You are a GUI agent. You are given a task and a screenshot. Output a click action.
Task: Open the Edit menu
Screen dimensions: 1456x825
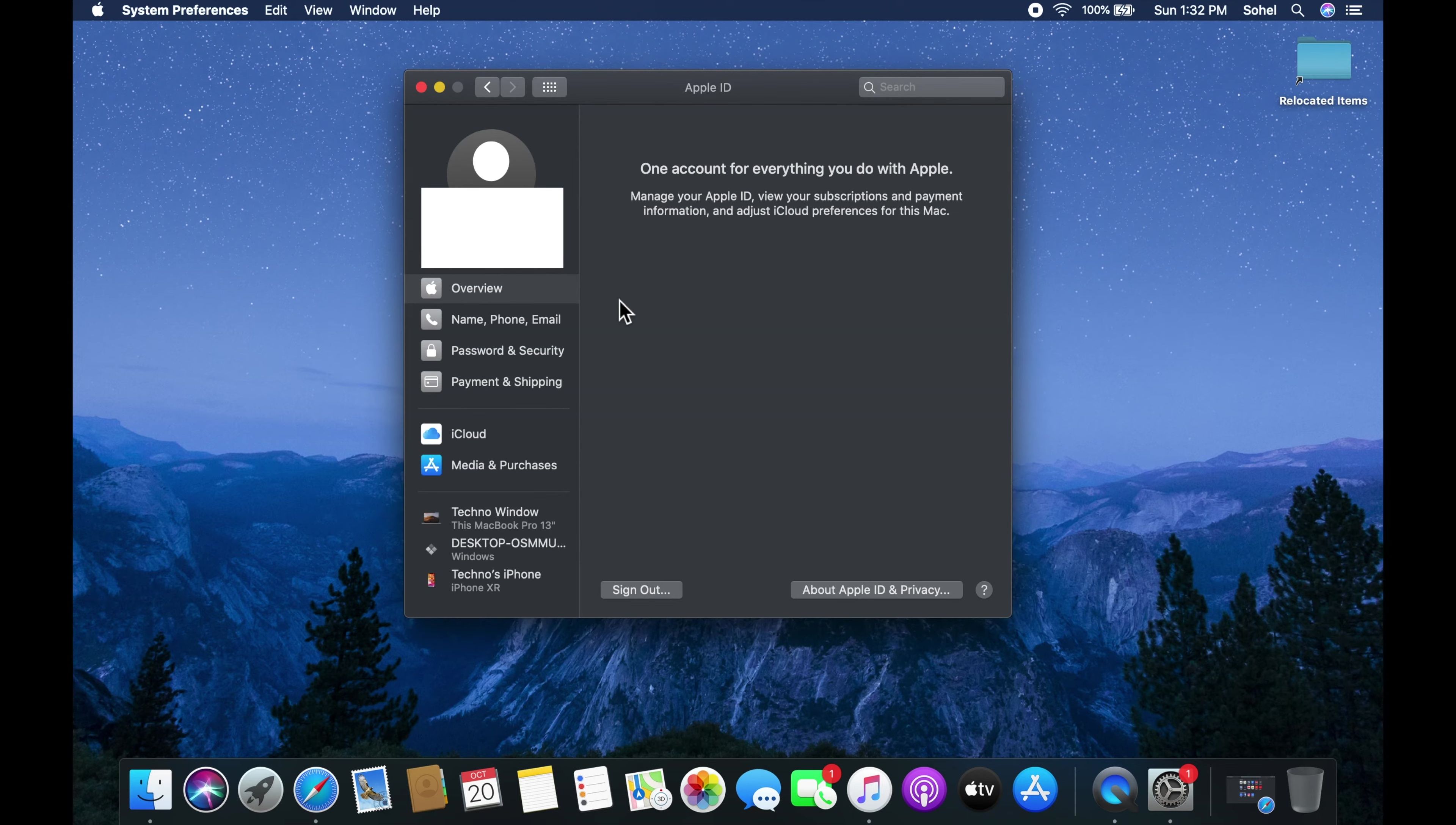(x=276, y=10)
